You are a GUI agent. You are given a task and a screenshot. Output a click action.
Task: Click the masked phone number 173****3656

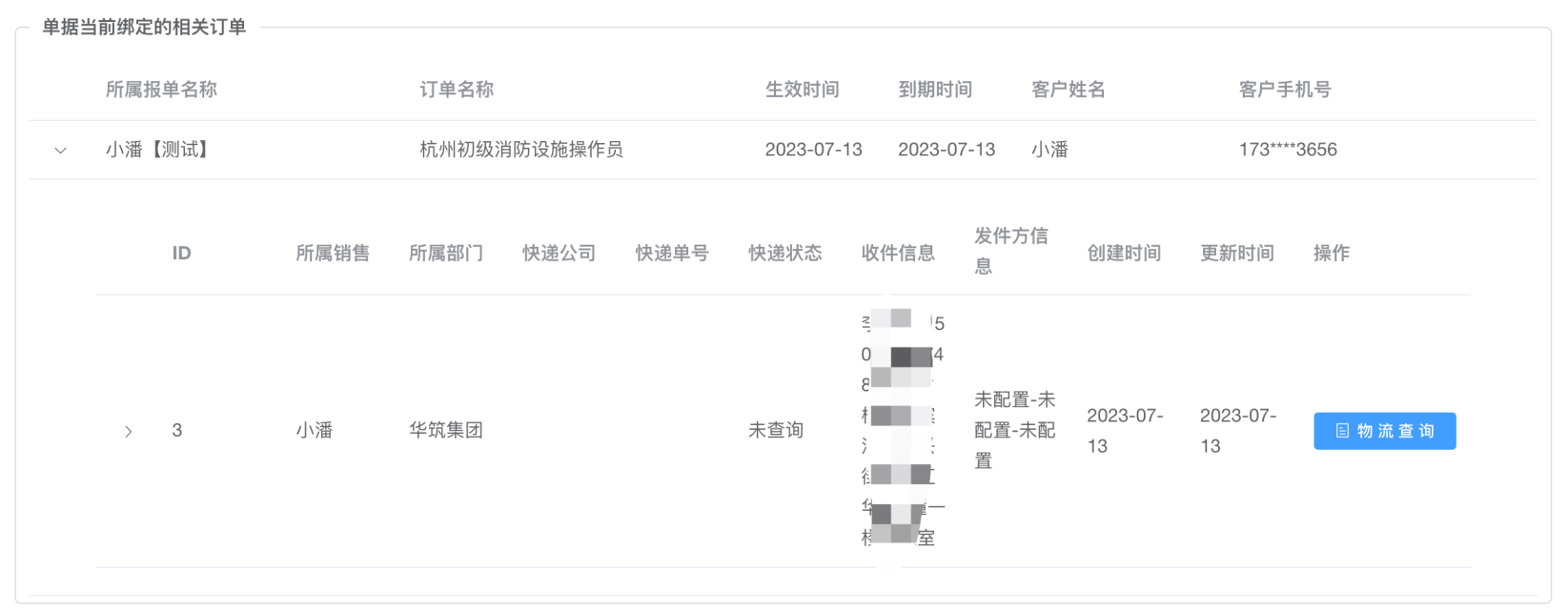[x=1287, y=150]
